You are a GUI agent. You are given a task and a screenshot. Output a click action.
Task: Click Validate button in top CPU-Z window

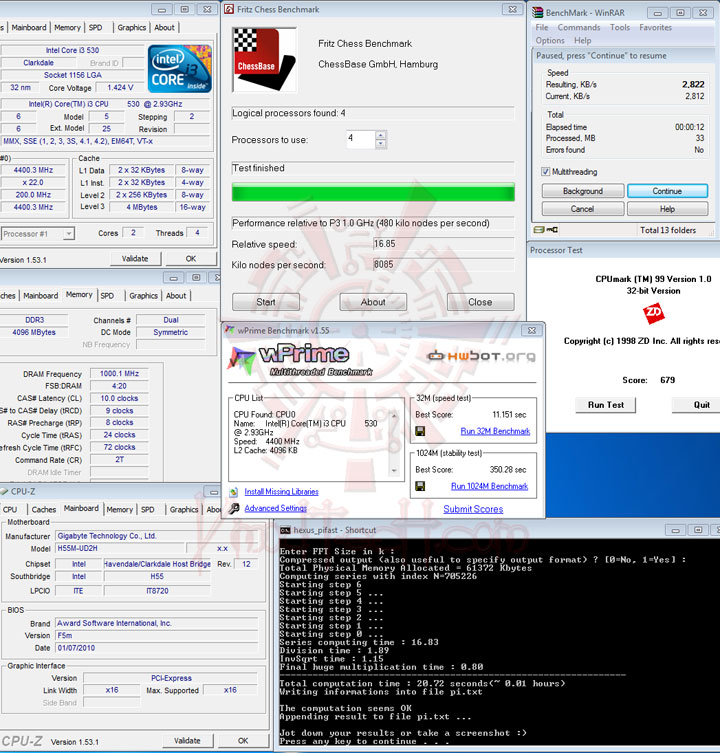[135, 258]
